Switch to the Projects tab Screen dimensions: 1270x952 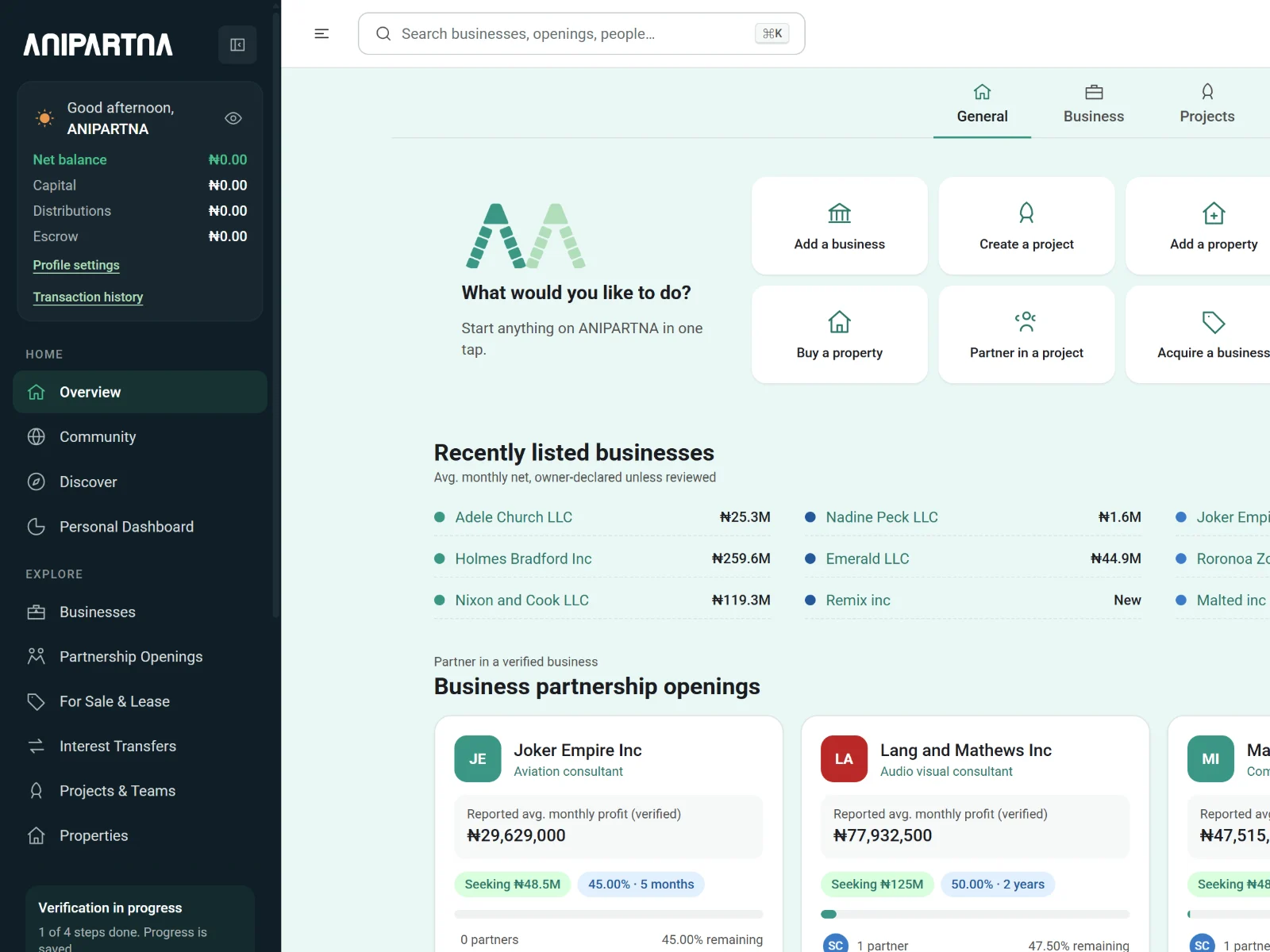point(1206,104)
